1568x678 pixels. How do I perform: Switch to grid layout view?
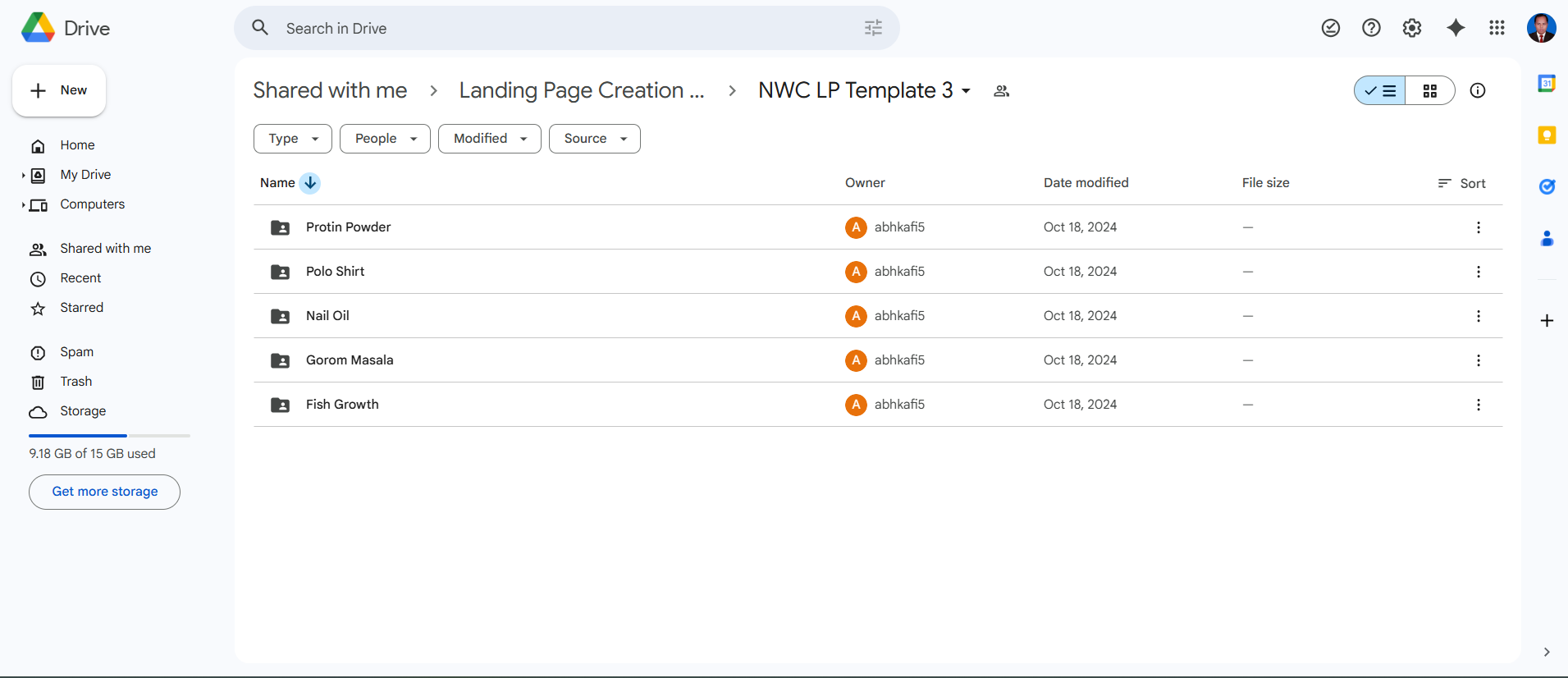tap(1429, 90)
